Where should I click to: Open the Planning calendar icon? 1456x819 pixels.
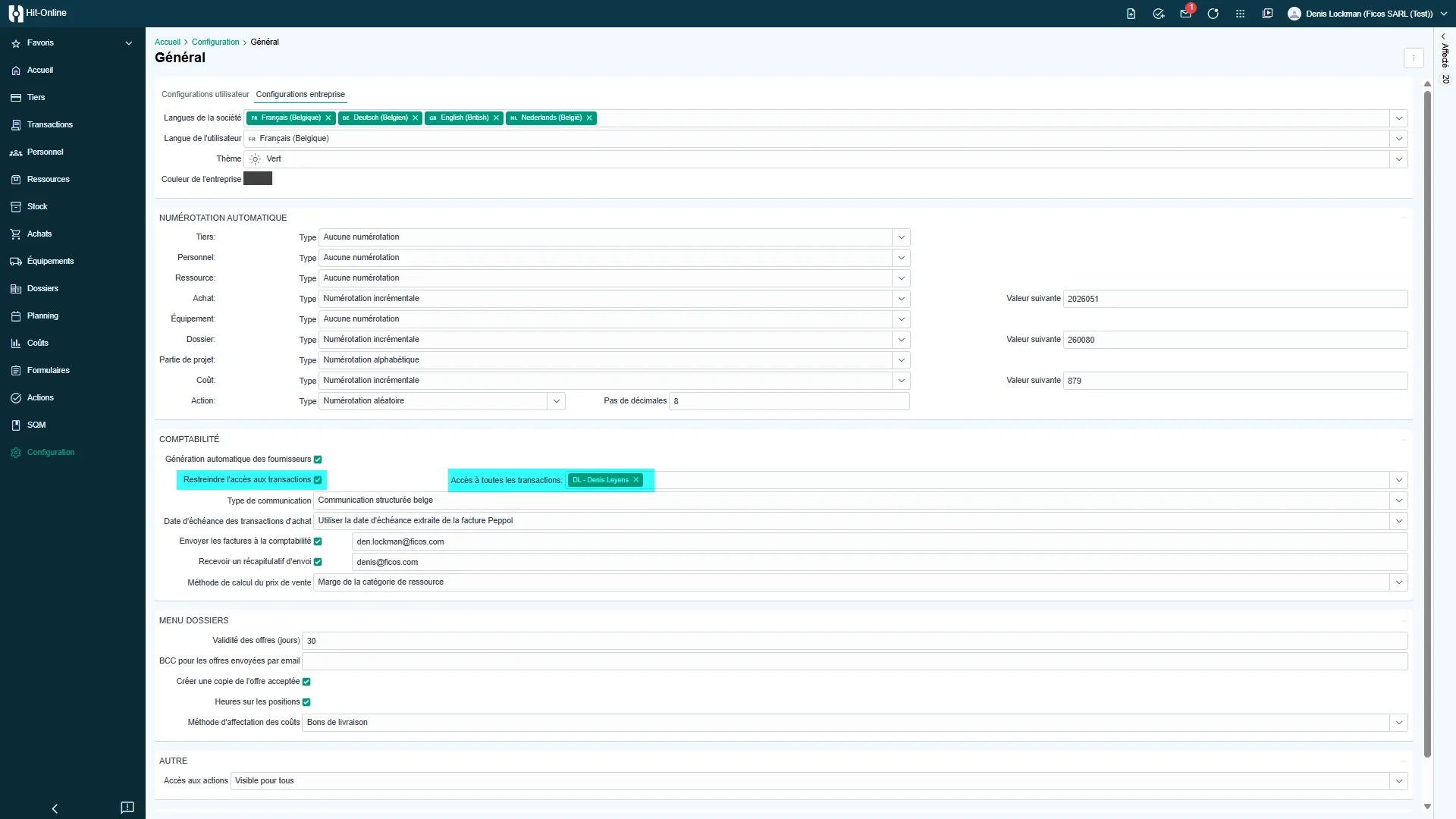coord(16,315)
